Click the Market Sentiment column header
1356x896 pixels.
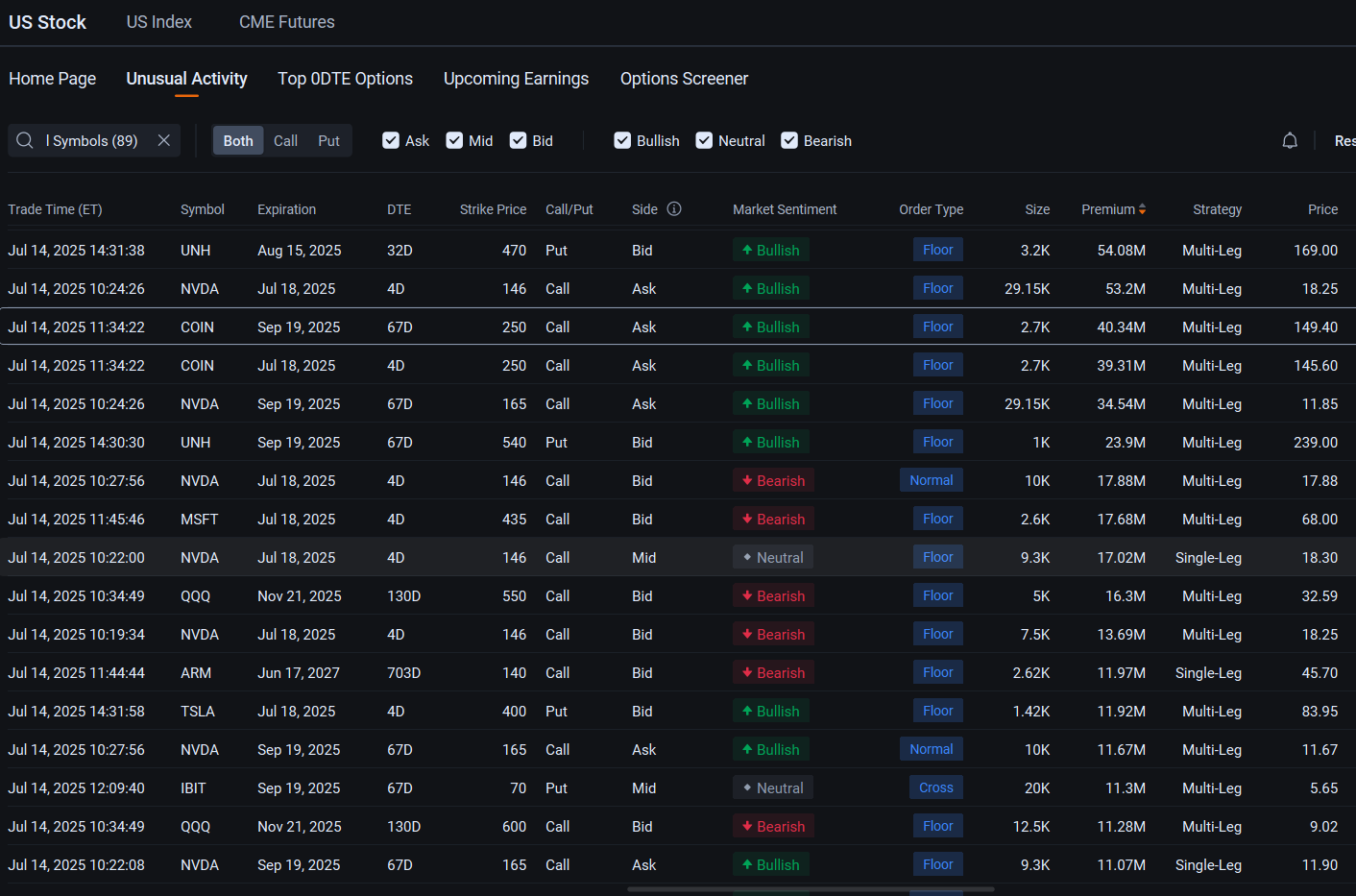pyautogui.click(x=785, y=209)
